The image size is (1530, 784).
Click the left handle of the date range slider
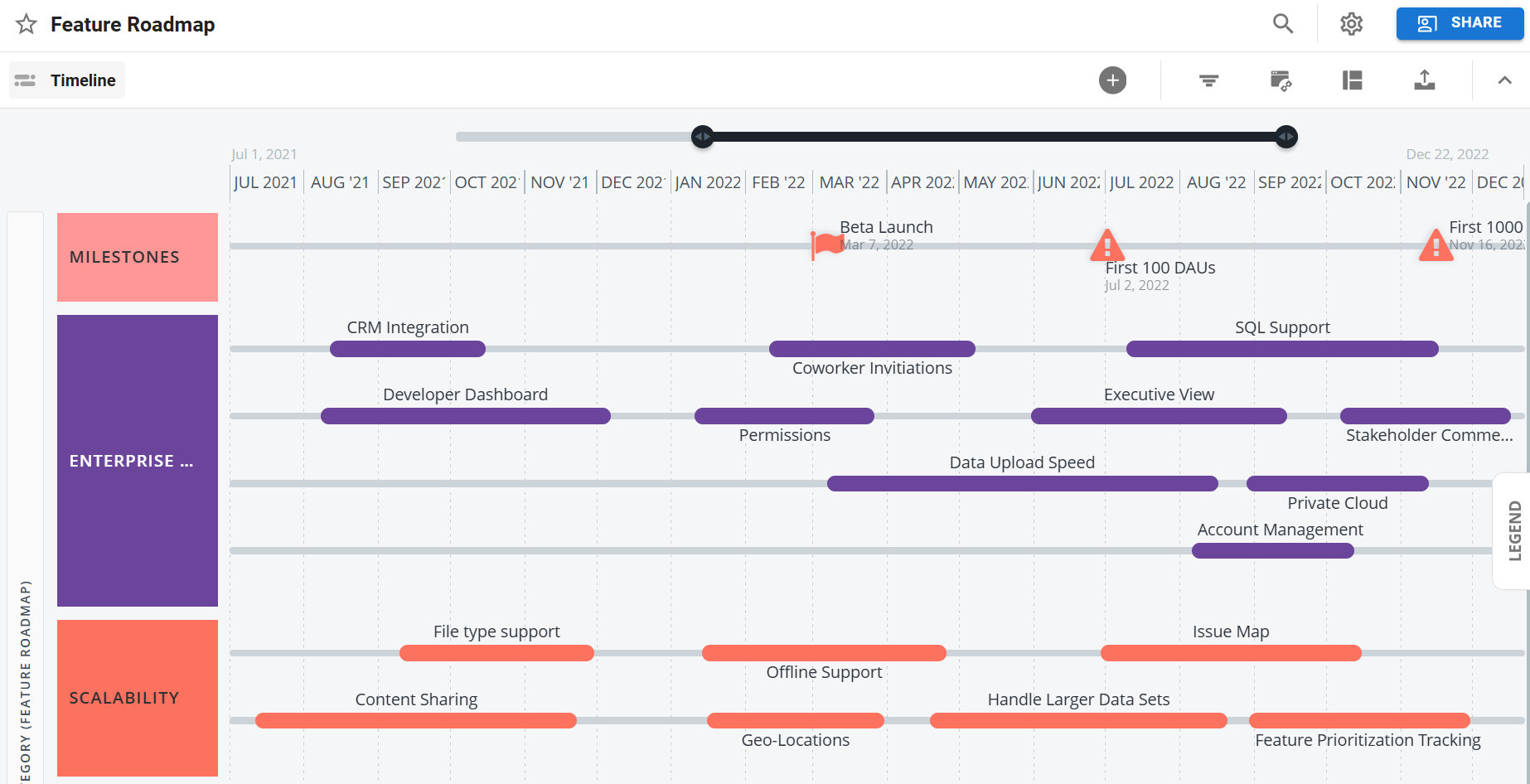coord(702,137)
